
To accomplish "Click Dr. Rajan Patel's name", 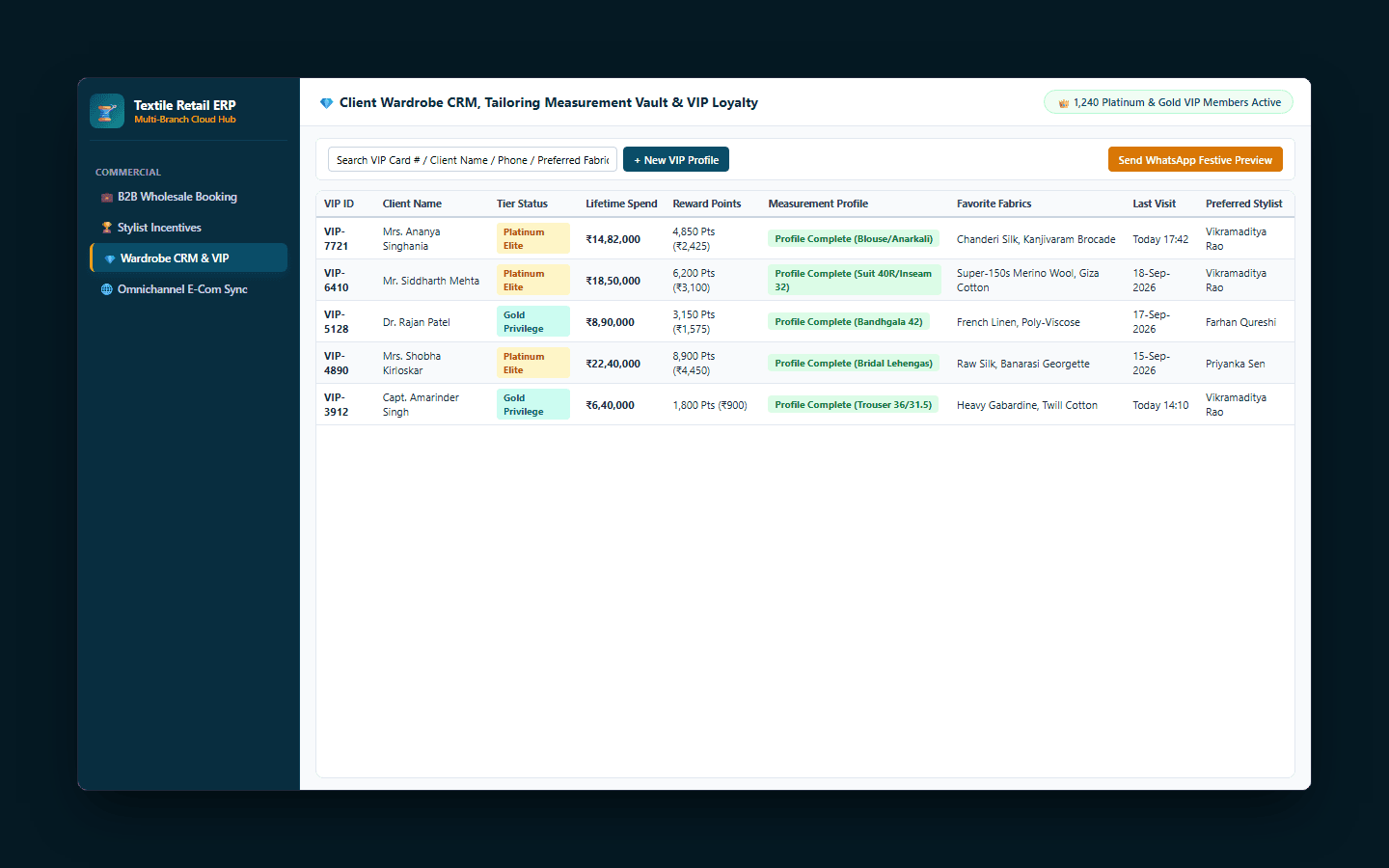I will (x=417, y=322).
